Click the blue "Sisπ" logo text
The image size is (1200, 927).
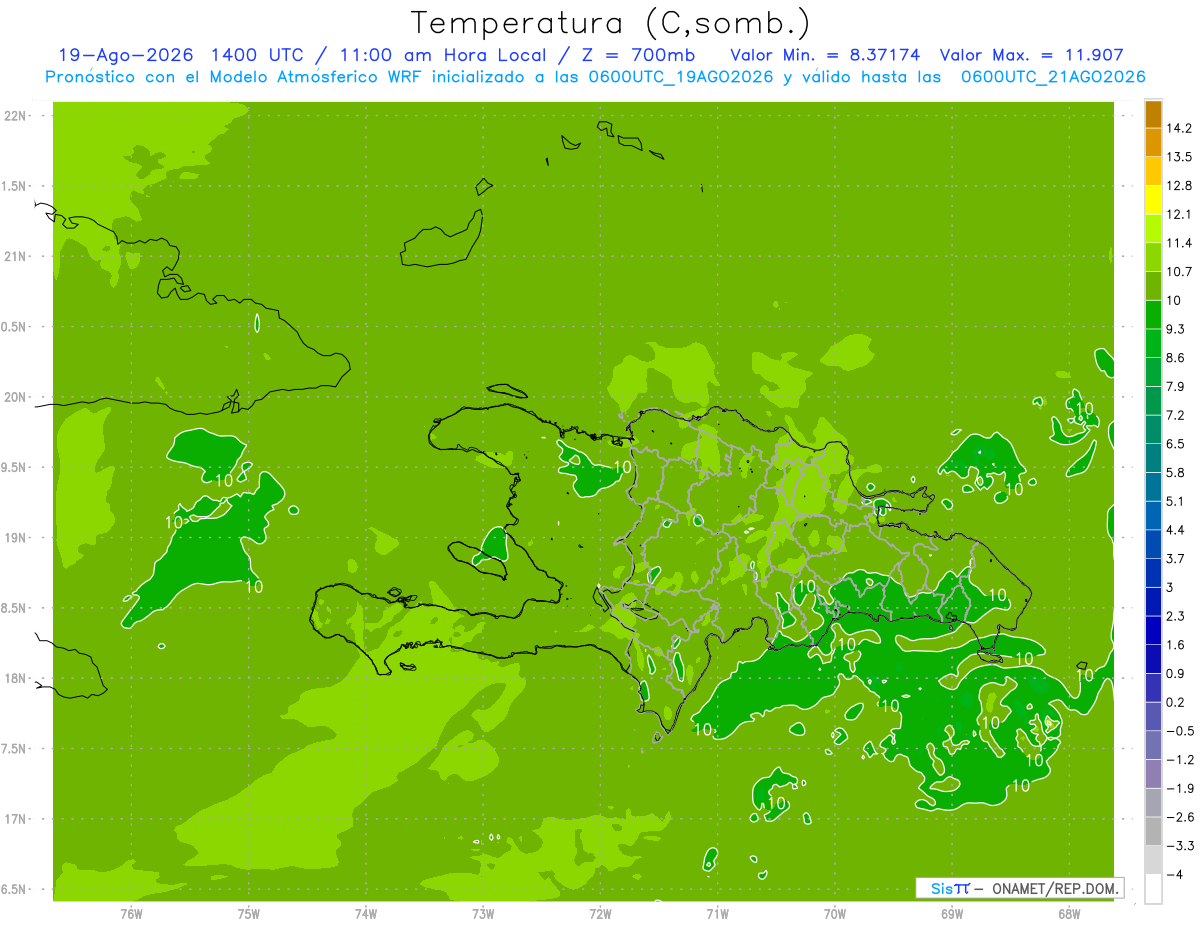point(949,888)
